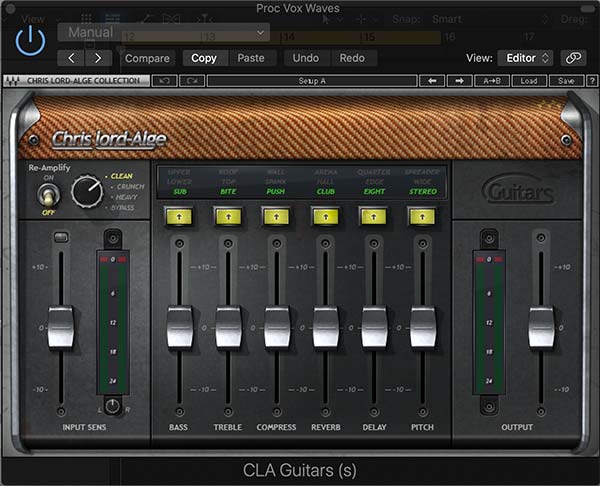This screenshot has width=600, height=486.
Task: Toggle the Treble BITE mode button
Action: coord(228,217)
